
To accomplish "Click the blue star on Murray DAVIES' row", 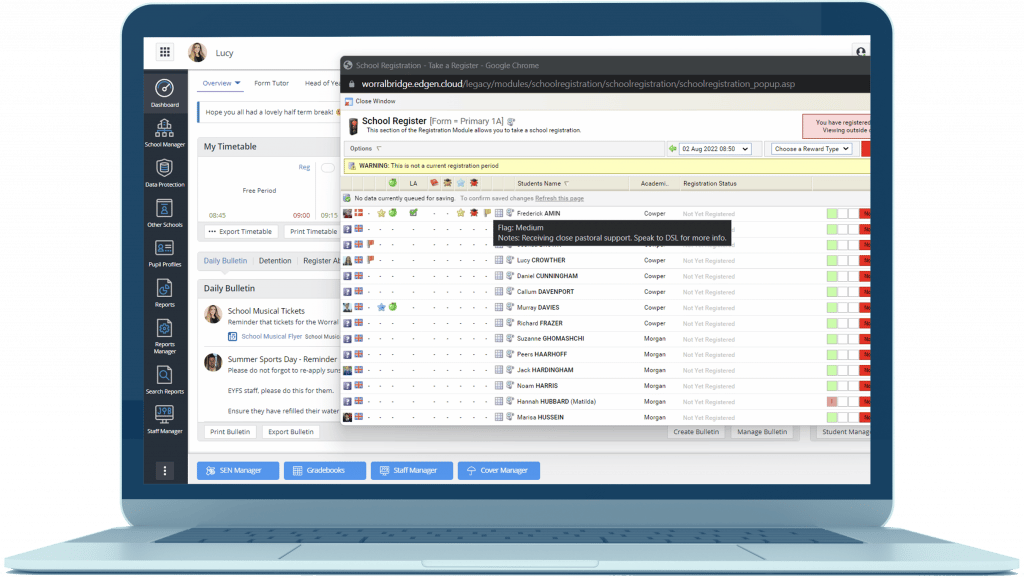I will pyautogui.click(x=381, y=307).
